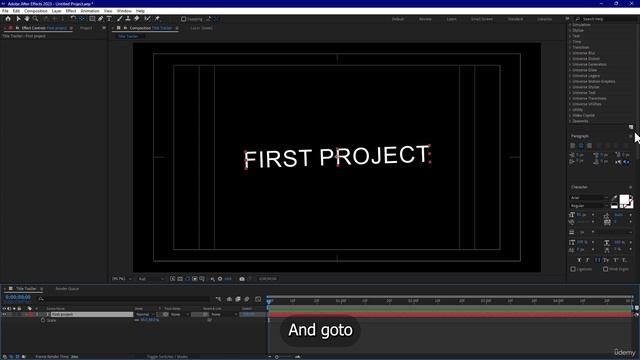The height and width of the screenshot is (360, 640).
Task: Toggle visibility eye of First project layer
Action: (4, 314)
